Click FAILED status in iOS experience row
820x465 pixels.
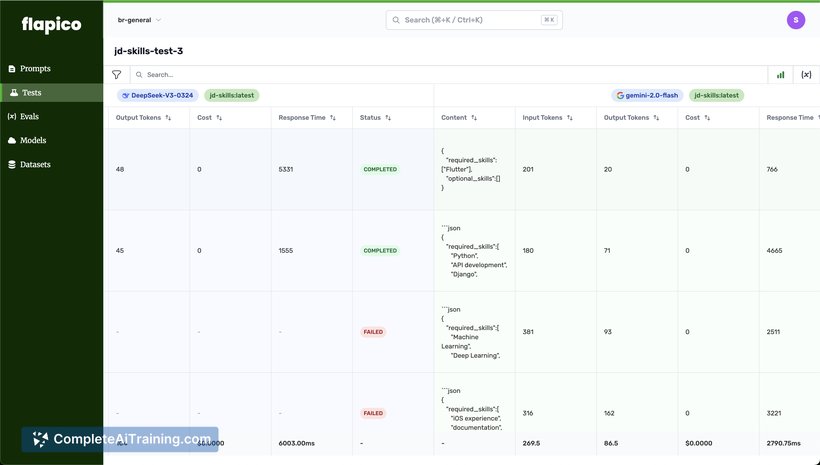pos(373,413)
